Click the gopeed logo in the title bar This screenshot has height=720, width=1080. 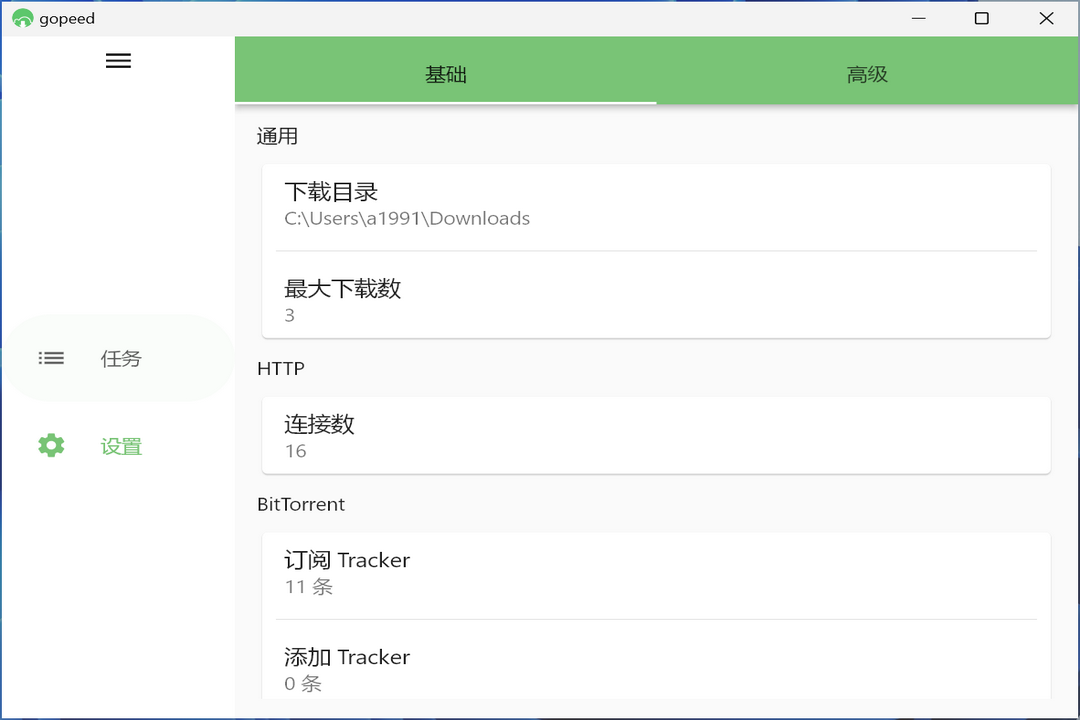22,18
